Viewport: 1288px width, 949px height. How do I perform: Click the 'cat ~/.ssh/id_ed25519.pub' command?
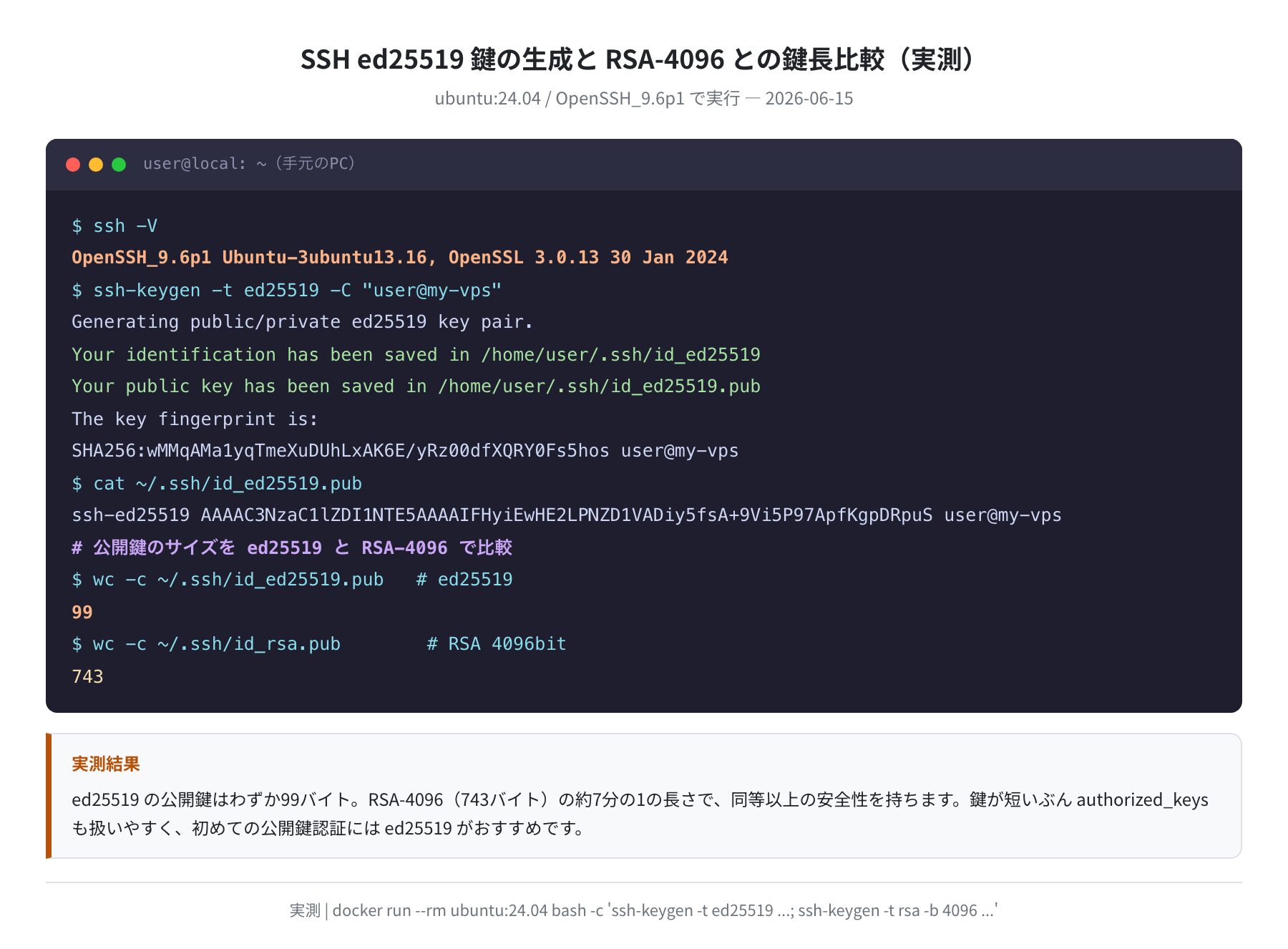coord(217,484)
